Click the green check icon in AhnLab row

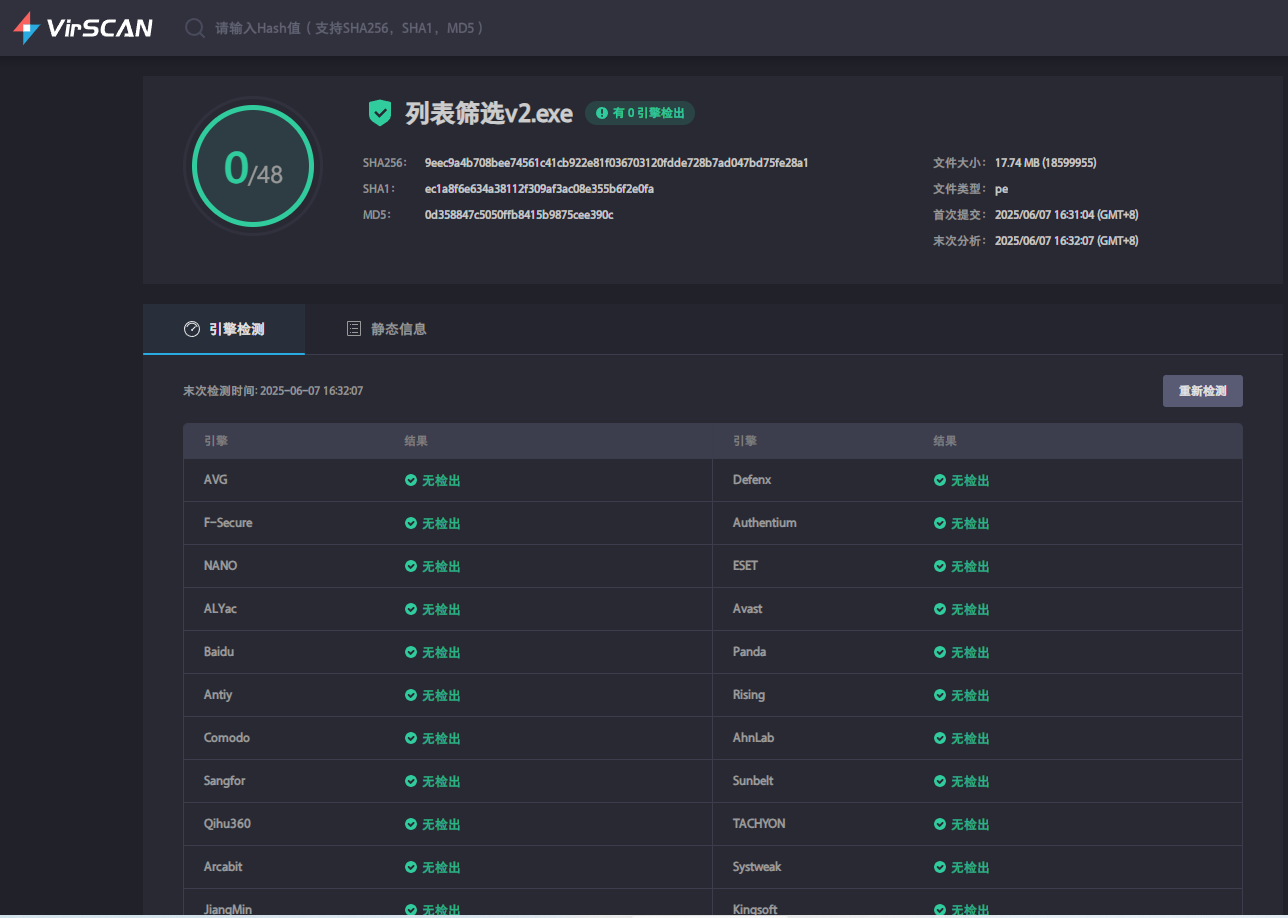940,738
